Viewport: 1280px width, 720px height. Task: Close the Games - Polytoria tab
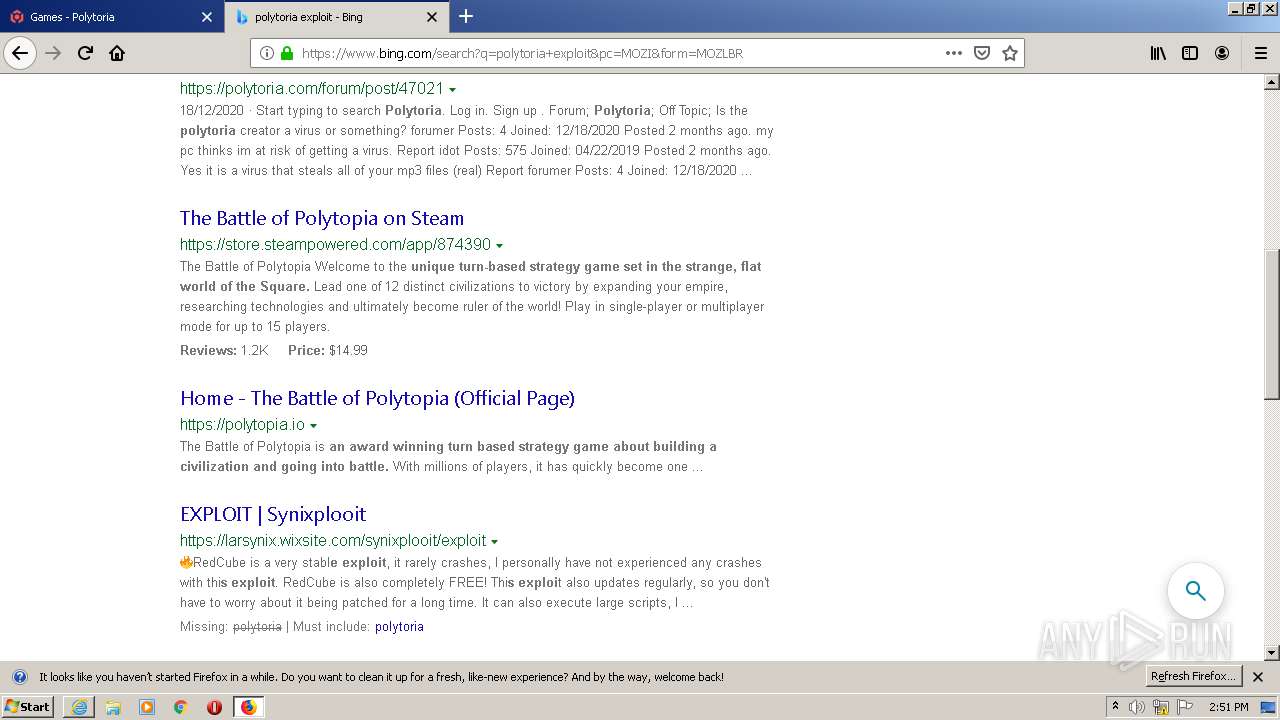tap(207, 17)
